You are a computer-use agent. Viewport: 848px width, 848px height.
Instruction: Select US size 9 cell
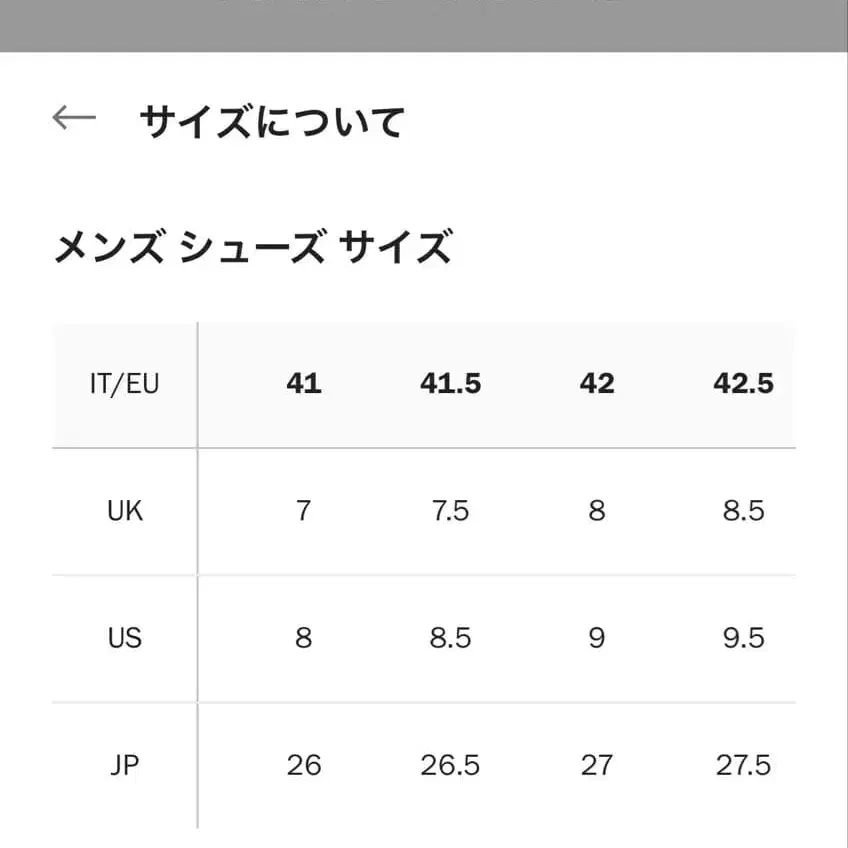pyautogui.click(x=596, y=637)
